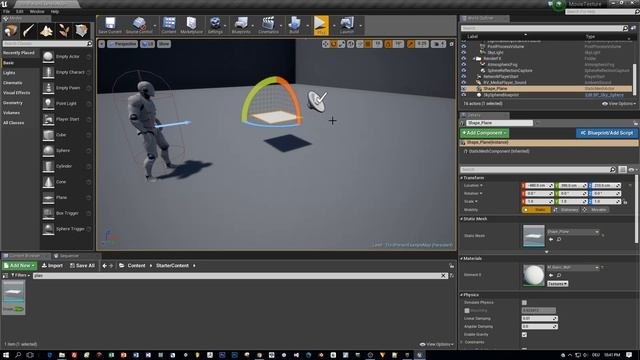Screen dimensions: 640x360
Task: Select the Landscape mode icon
Action: (x=46, y=31)
